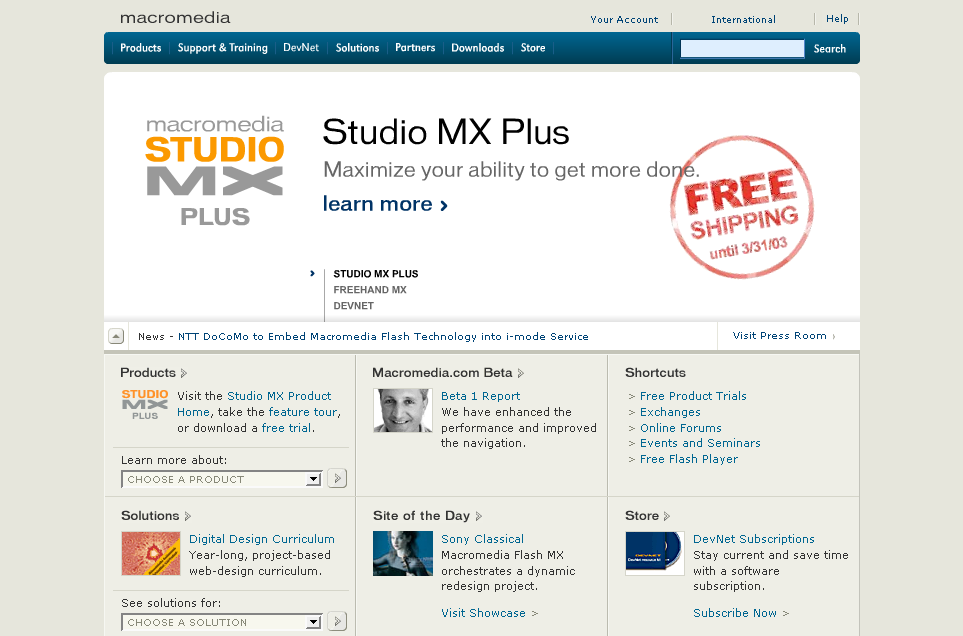Screen dimensions: 963x636
Task: Open the Sony Classical thumbnail image
Action: coord(403,554)
